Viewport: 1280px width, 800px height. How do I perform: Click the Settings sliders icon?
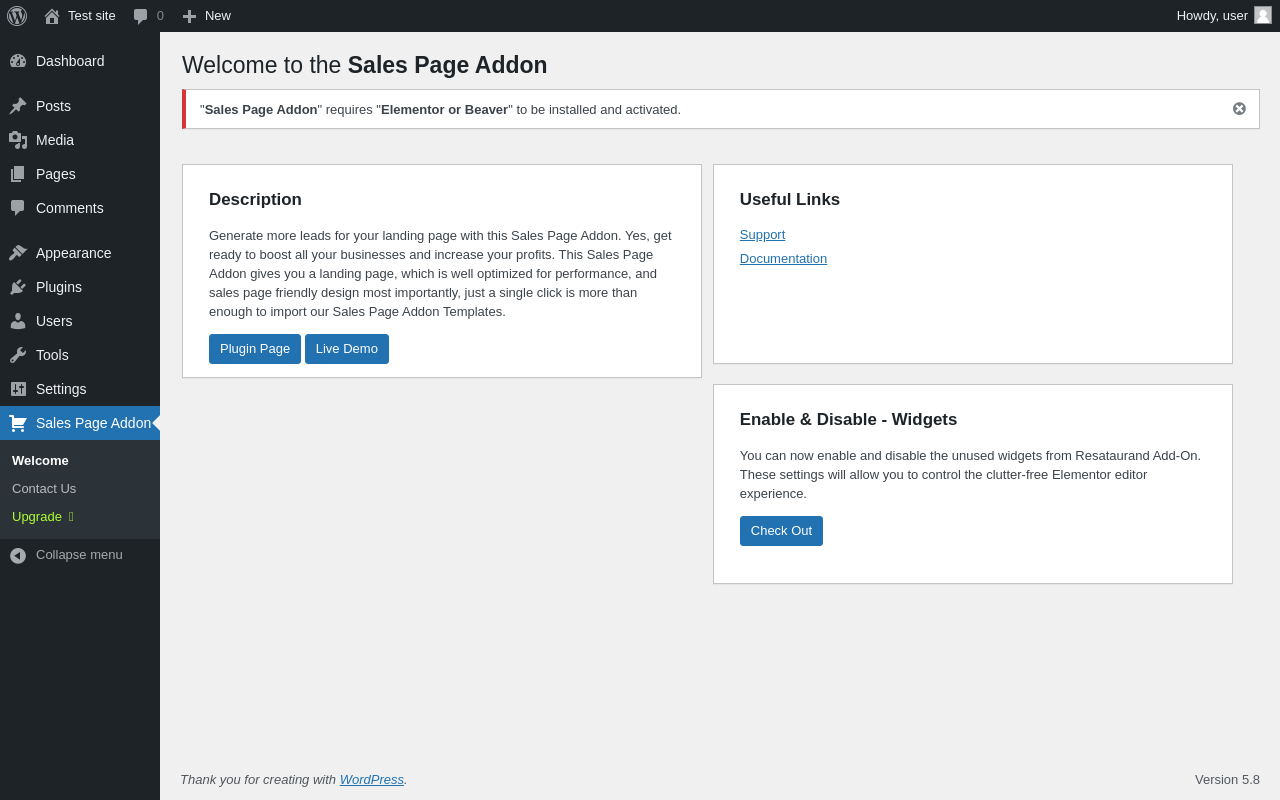(18, 389)
